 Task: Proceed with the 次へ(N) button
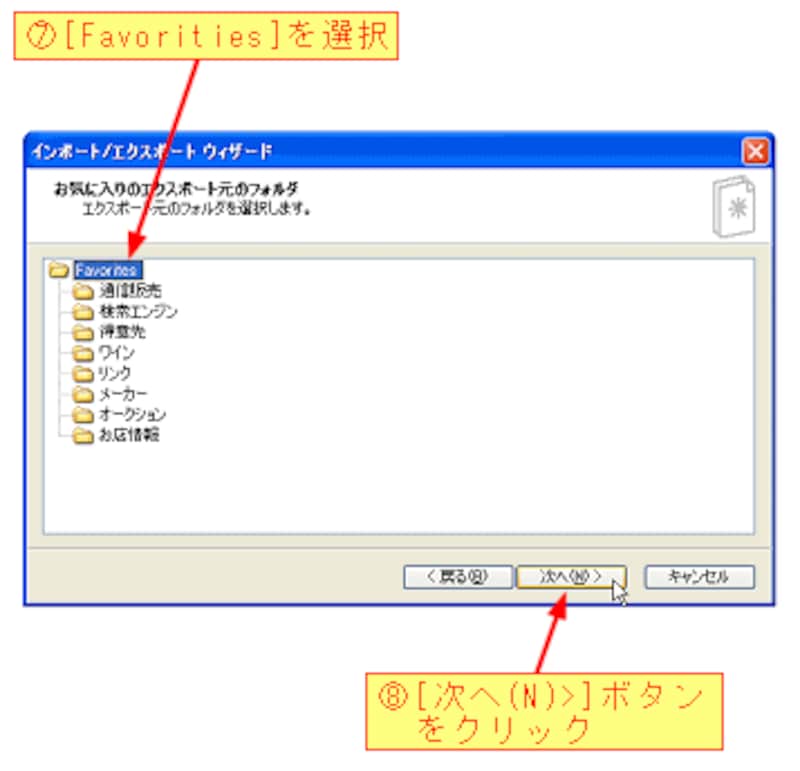(x=571, y=577)
